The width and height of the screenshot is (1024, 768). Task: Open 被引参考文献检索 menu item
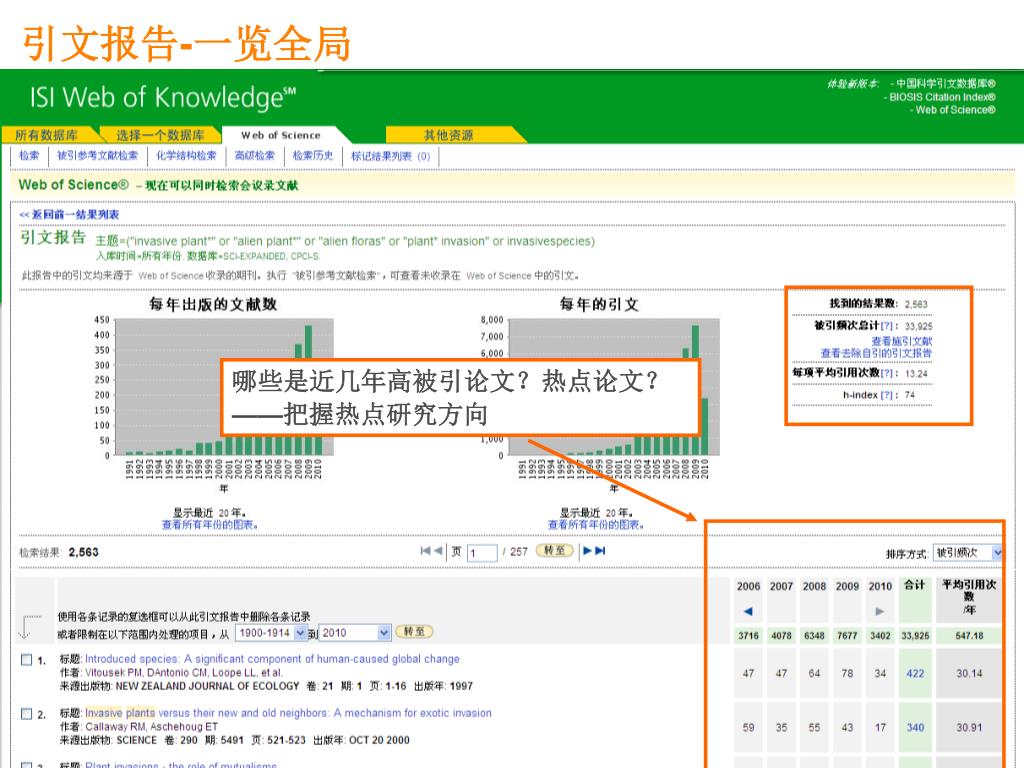(97, 155)
